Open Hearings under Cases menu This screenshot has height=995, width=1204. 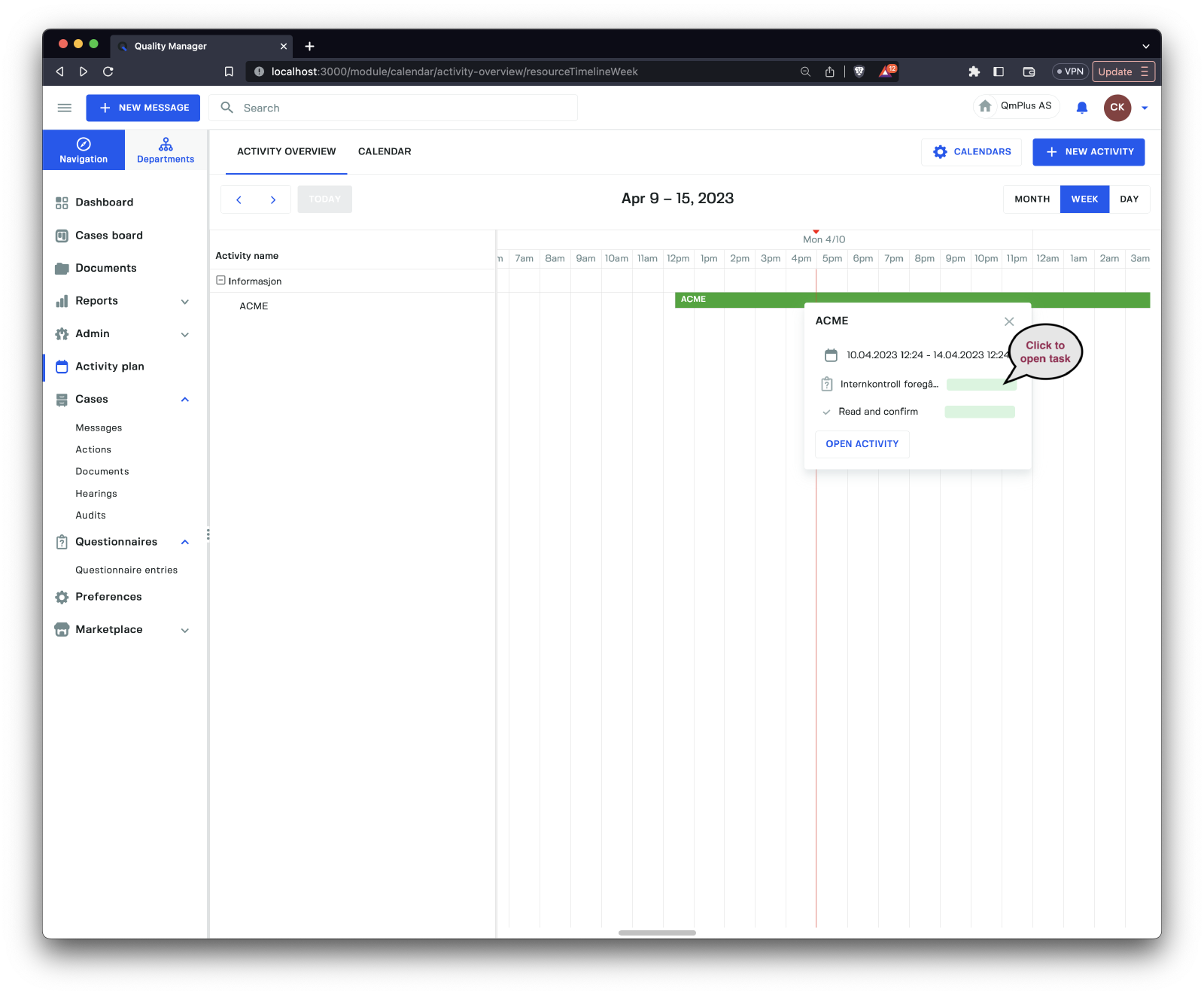(x=96, y=494)
